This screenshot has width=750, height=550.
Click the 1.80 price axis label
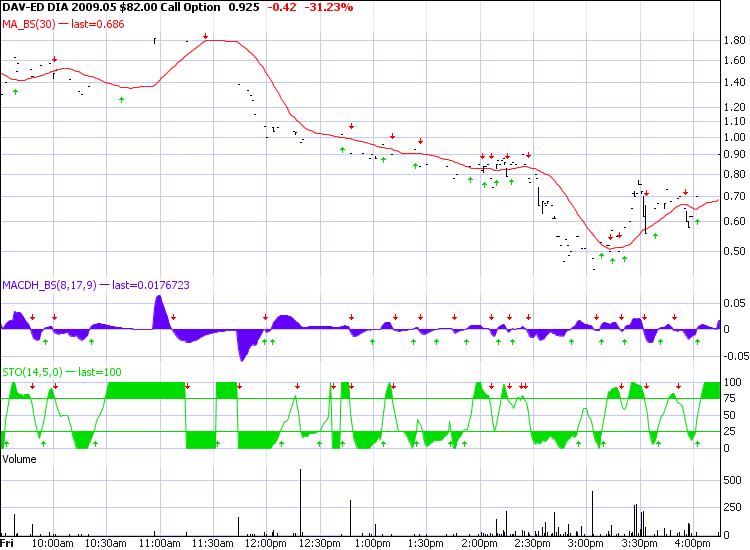(x=732, y=41)
